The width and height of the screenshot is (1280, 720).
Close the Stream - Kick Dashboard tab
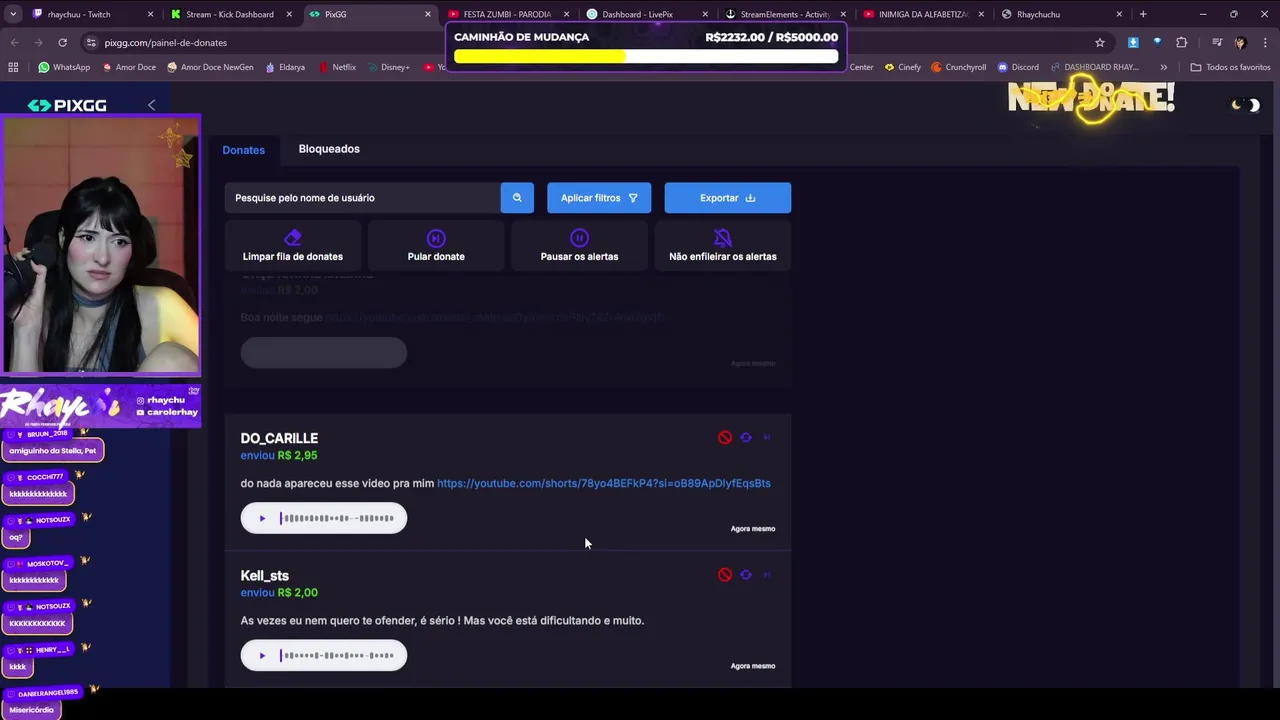click(290, 14)
